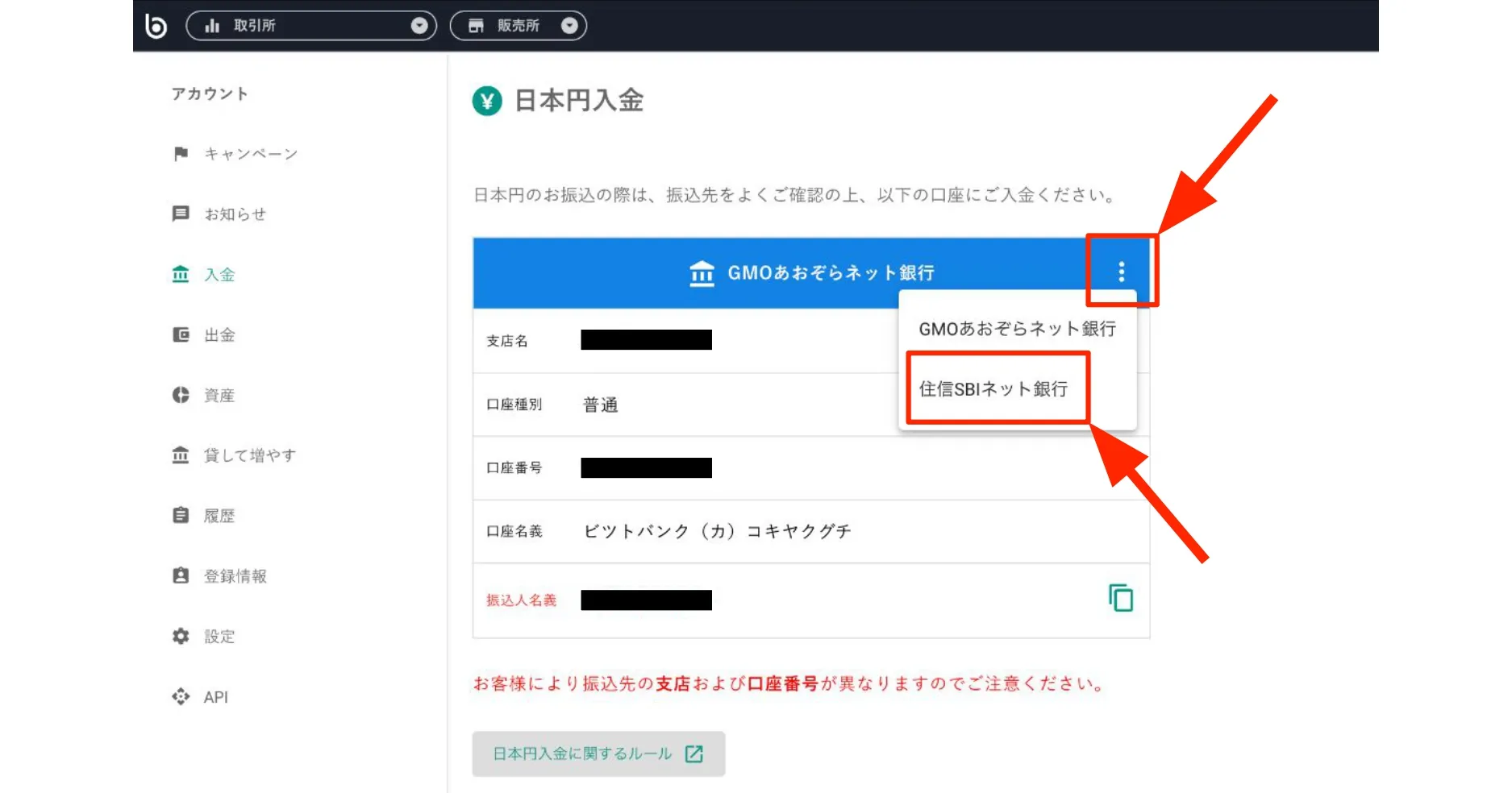The height and width of the screenshot is (793, 1512).
Task: Open the 販売所 dropdown in top bar
Action: tap(518, 26)
